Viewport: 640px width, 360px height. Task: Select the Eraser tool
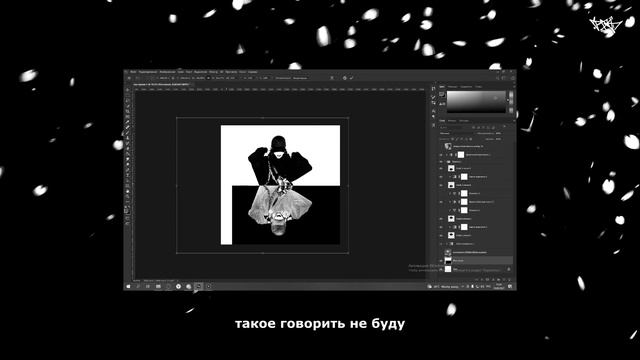(x=127, y=148)
